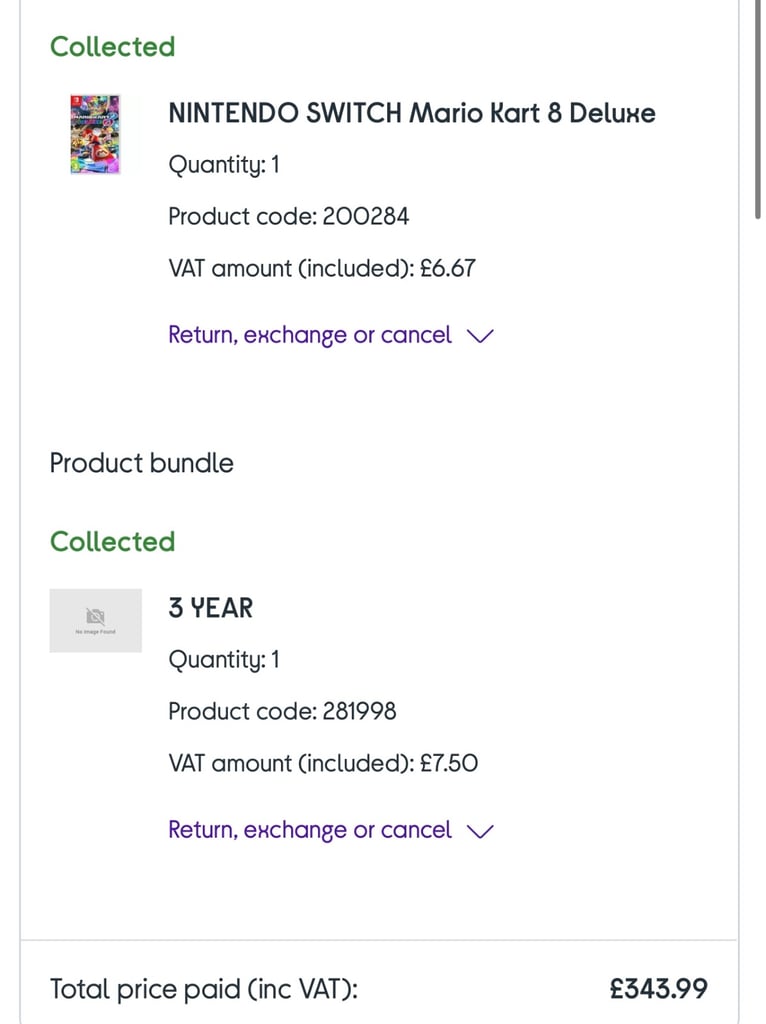Click product code 200284

click(x=289, y=216)
